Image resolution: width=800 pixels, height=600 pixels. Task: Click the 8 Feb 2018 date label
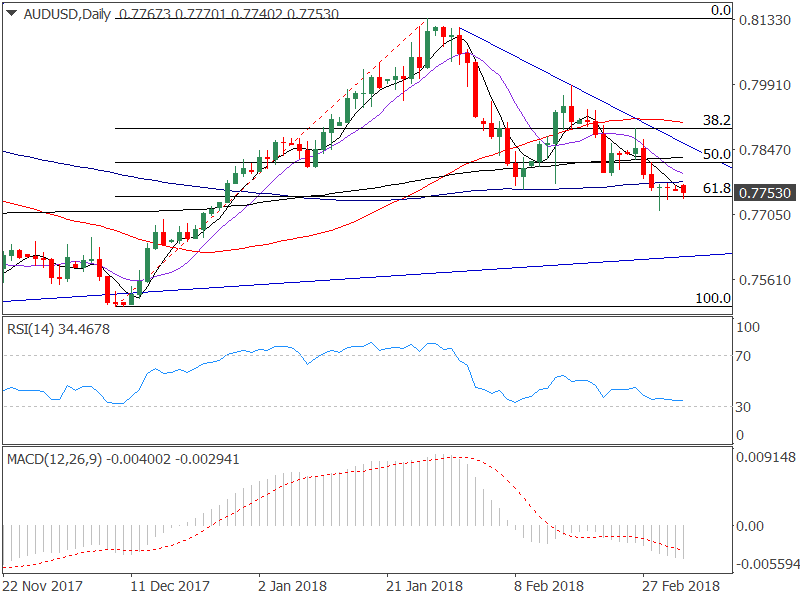(549, 586)
